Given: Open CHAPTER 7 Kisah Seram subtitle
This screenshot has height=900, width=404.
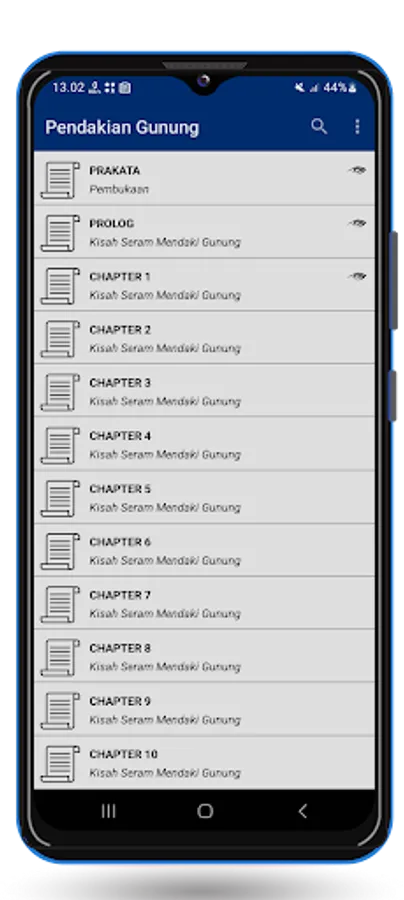Looking at the screenshot, I should pos(165,614).
